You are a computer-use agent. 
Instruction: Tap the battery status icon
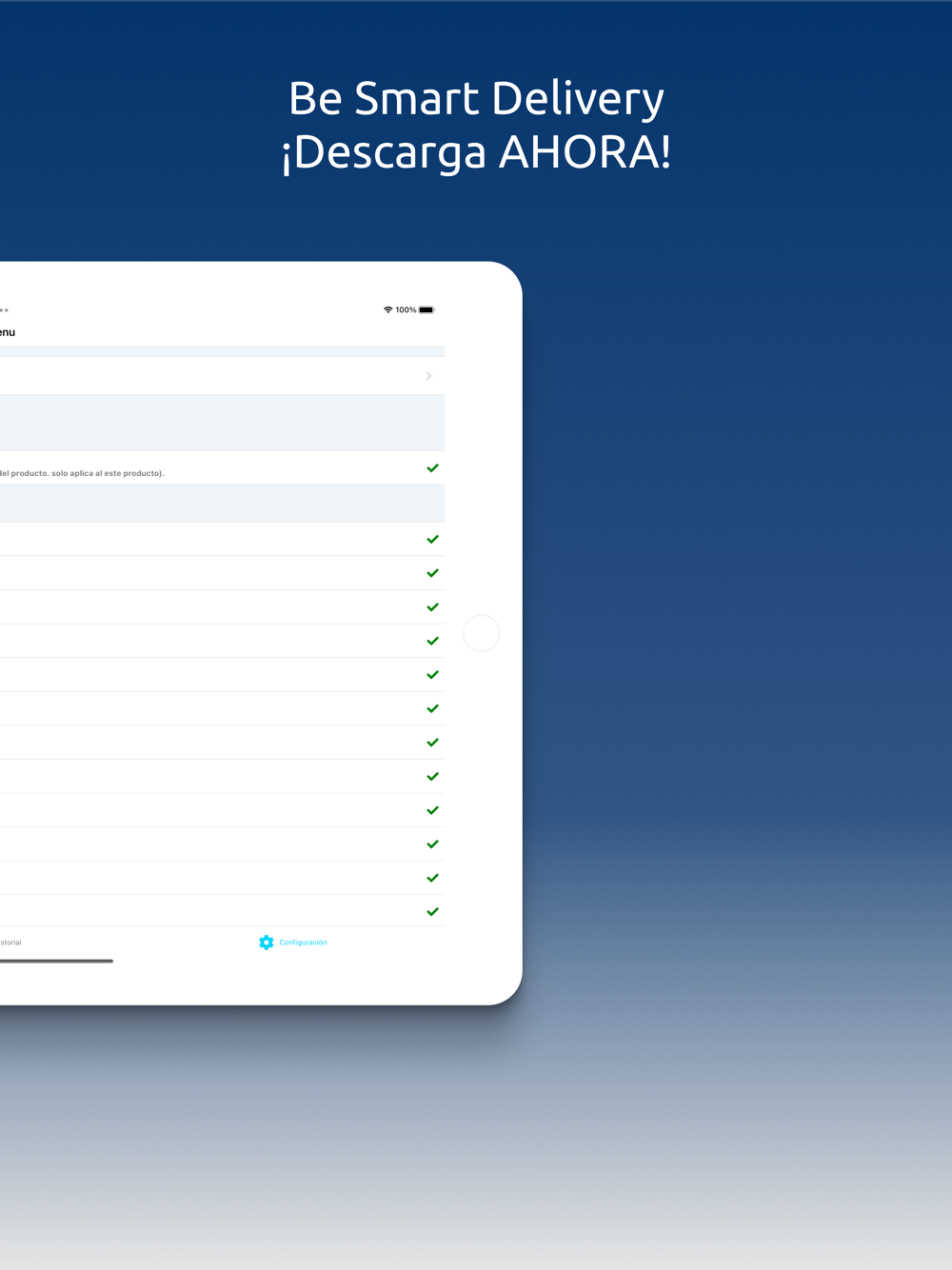point(426,310)
